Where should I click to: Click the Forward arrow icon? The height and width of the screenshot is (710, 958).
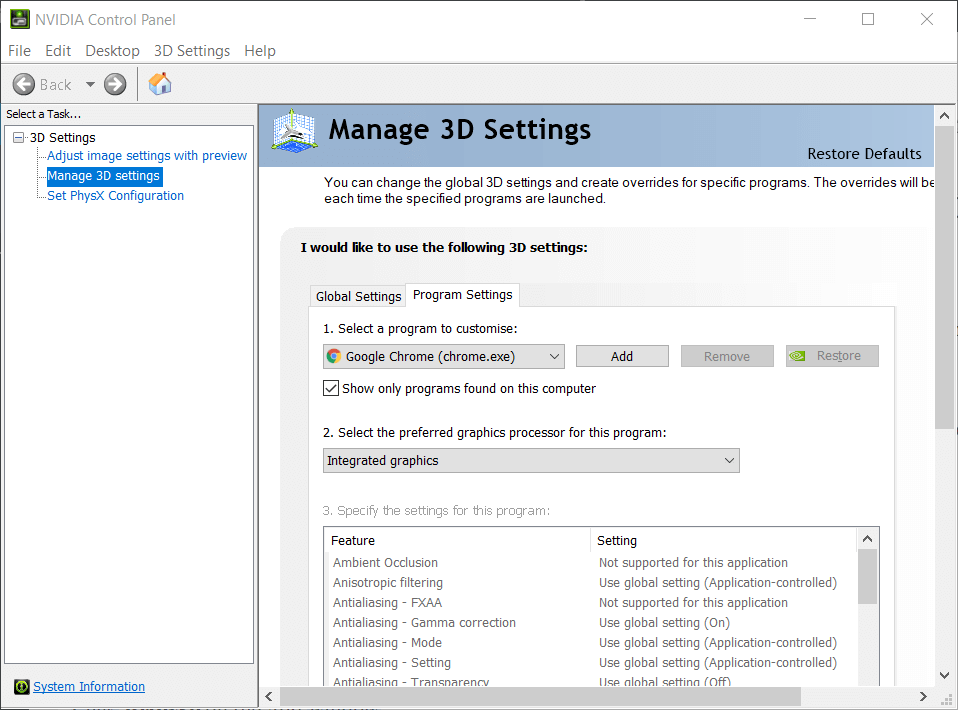[115, 84]
